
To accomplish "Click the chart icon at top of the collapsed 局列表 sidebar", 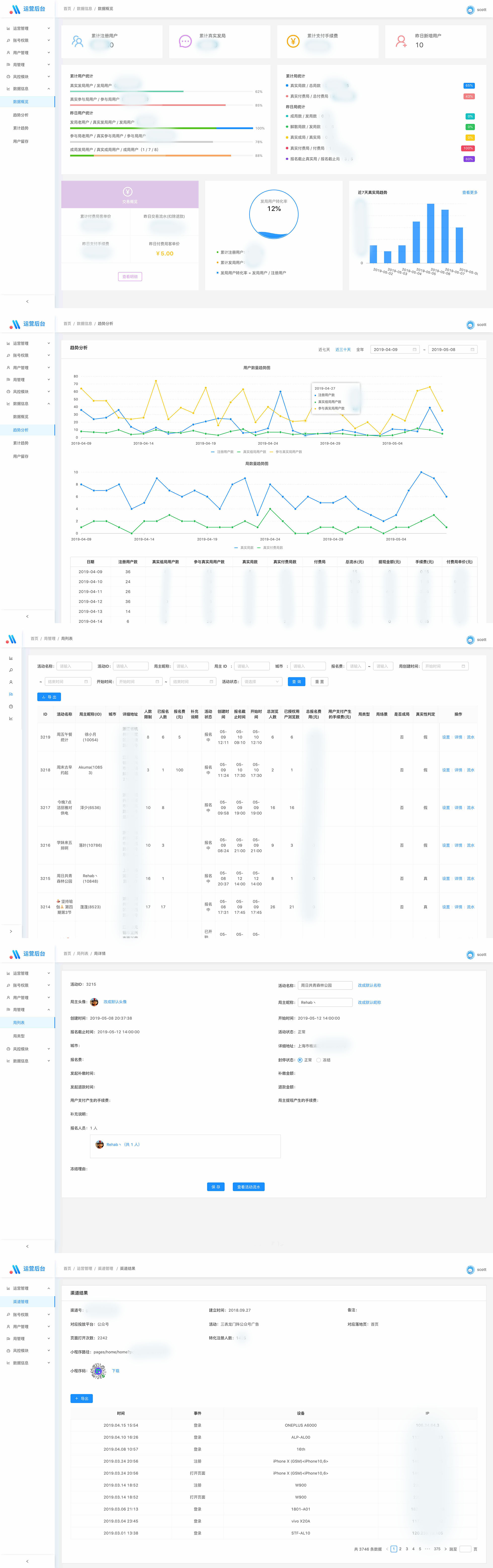I will pos(11,659).
